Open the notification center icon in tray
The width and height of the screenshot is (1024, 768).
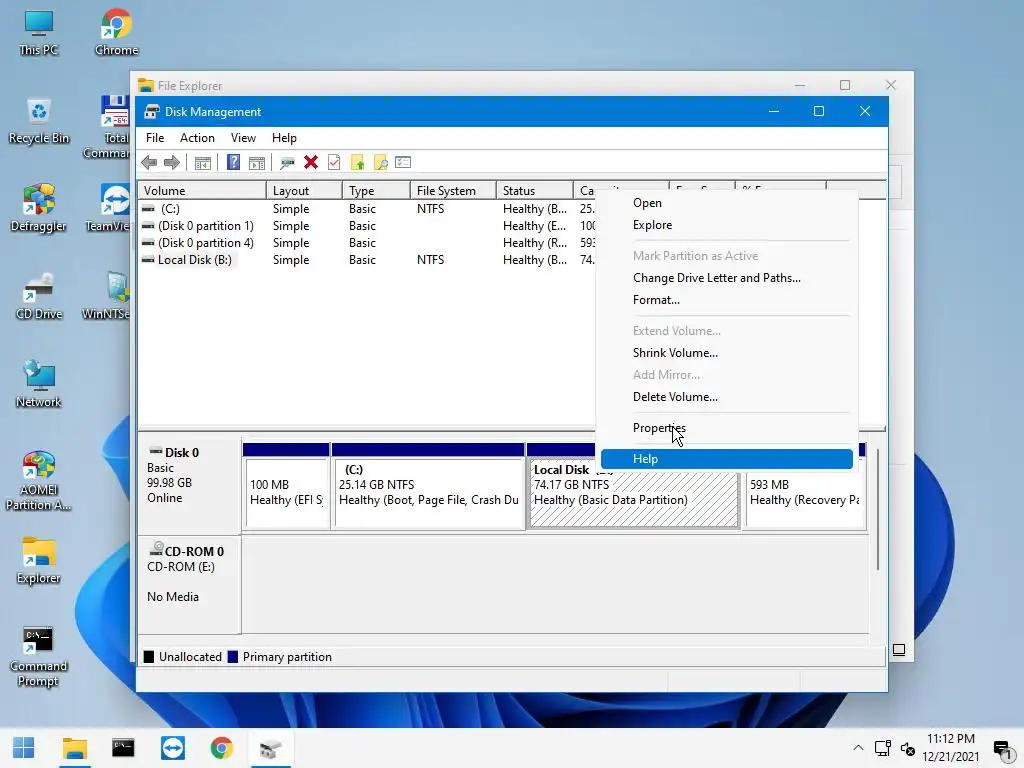pyautogui.click(x=1002, y=748)
